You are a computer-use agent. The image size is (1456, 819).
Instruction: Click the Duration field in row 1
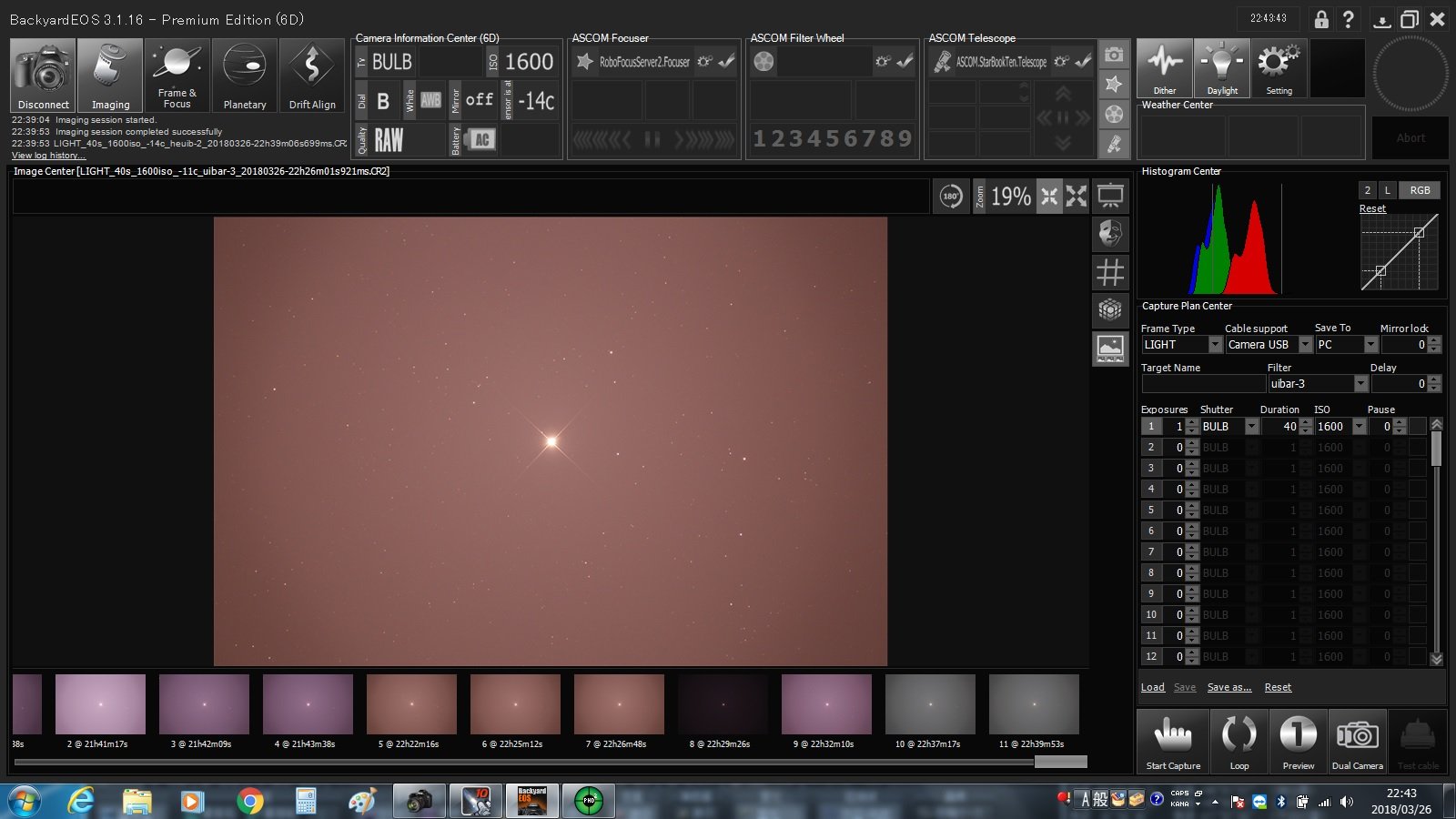click(x=1281, y=427)
